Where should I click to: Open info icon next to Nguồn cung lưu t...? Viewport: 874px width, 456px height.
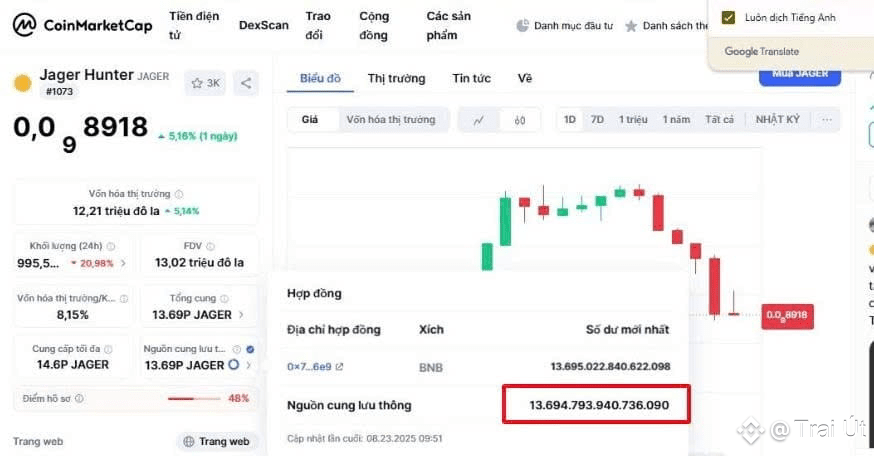pos(236,350)
